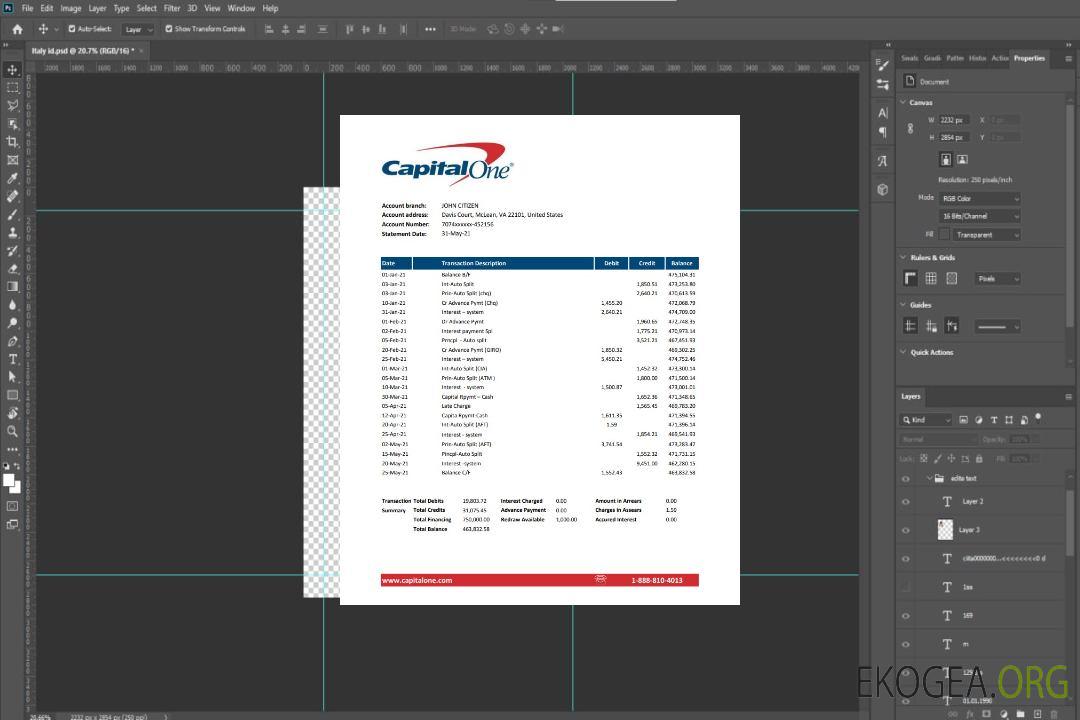The width and height of the screenshot is (1080, 720).
Task: Select the Horizontal Type tool
Action: point(12,359)
